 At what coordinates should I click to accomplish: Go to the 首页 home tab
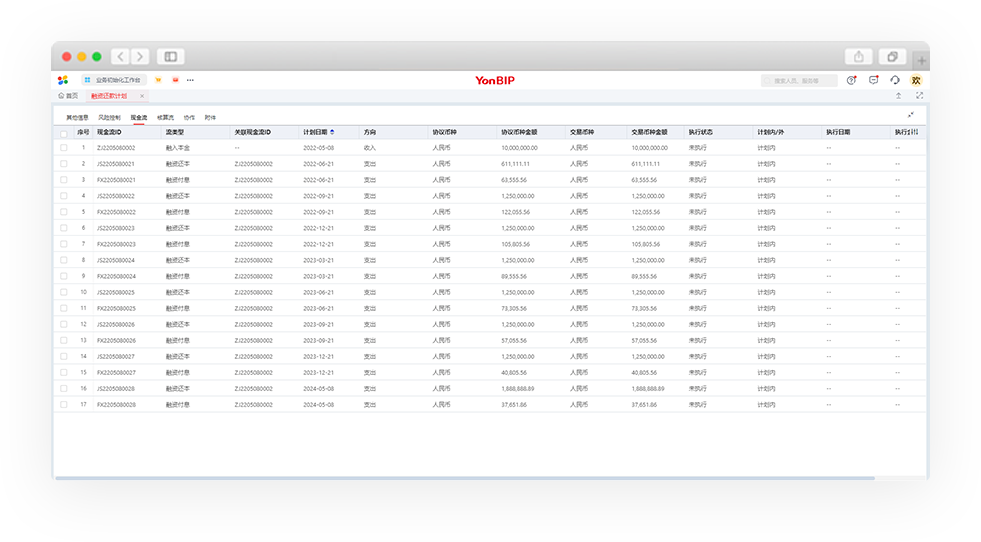[68, 96]
